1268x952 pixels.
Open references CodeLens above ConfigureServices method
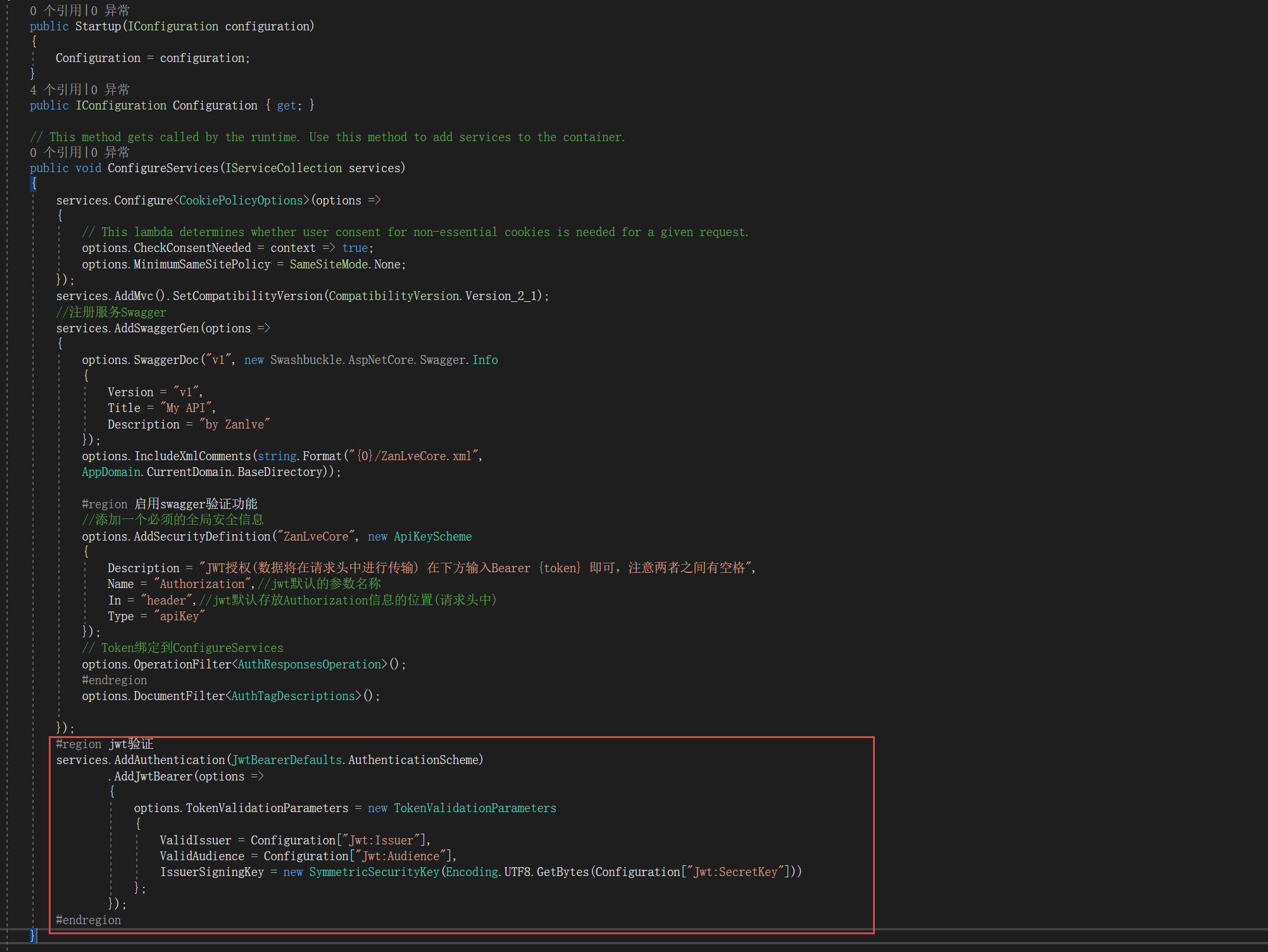tap(56, 153)
